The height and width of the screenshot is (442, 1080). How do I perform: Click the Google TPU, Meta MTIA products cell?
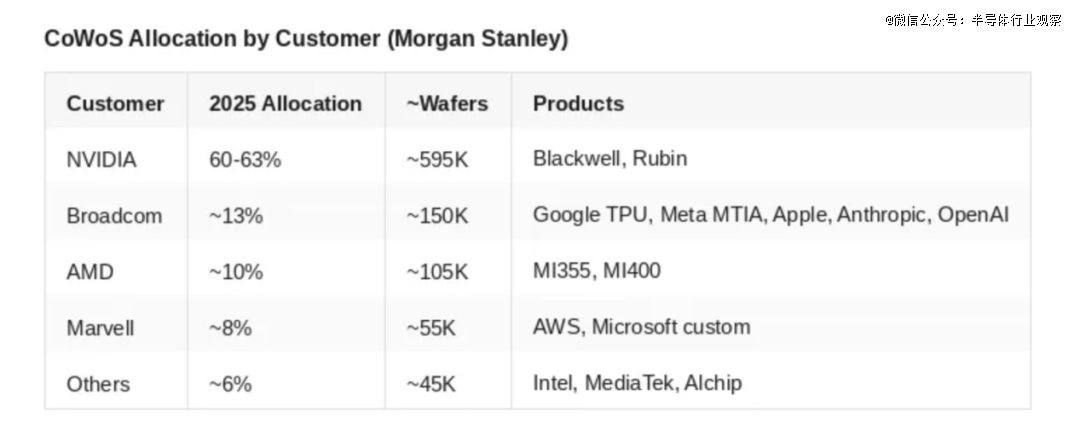tap(771, 215)
